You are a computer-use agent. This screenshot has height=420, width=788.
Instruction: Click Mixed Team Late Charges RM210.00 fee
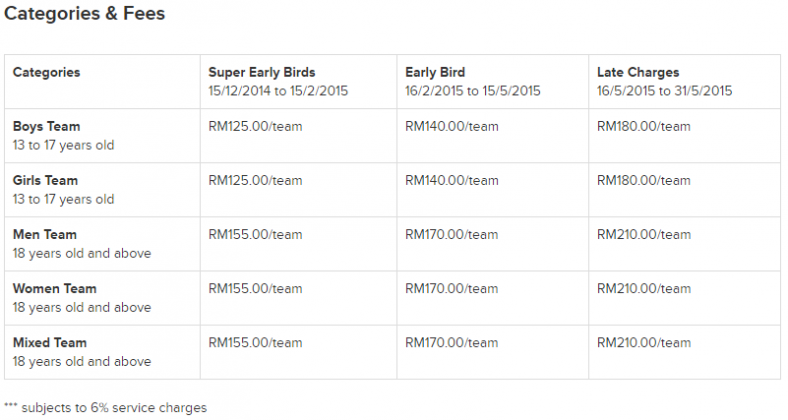[644, 343]
